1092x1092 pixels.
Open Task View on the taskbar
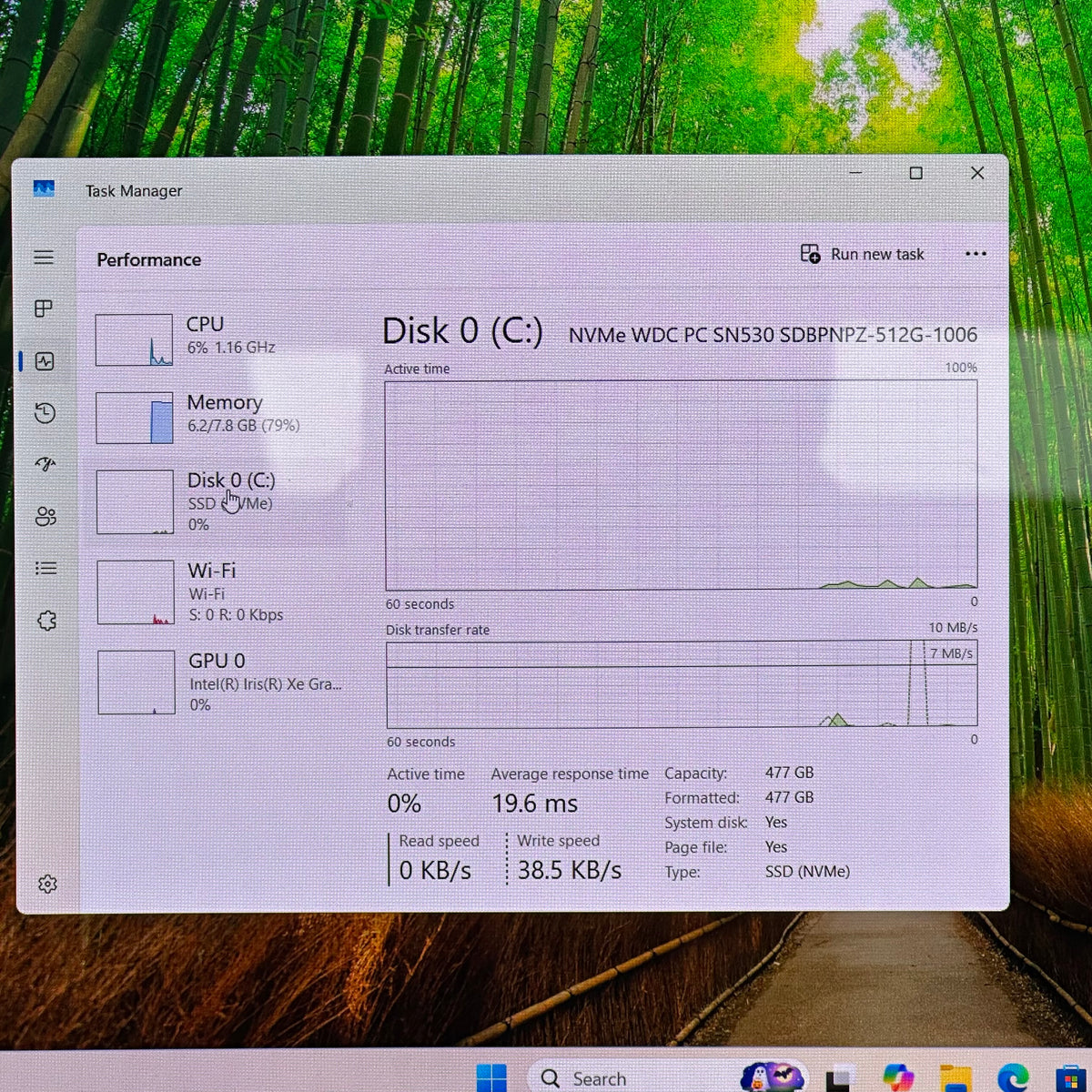837,1079
